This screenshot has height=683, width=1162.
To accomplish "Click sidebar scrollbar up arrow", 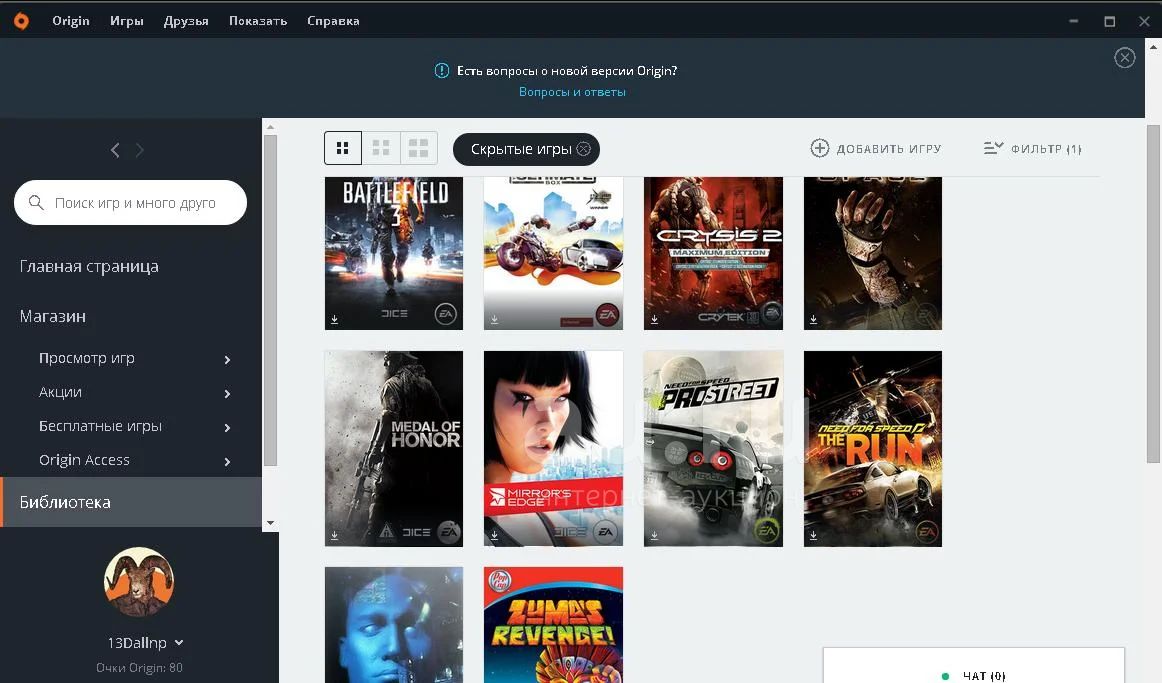I will (x=270, y=127).
